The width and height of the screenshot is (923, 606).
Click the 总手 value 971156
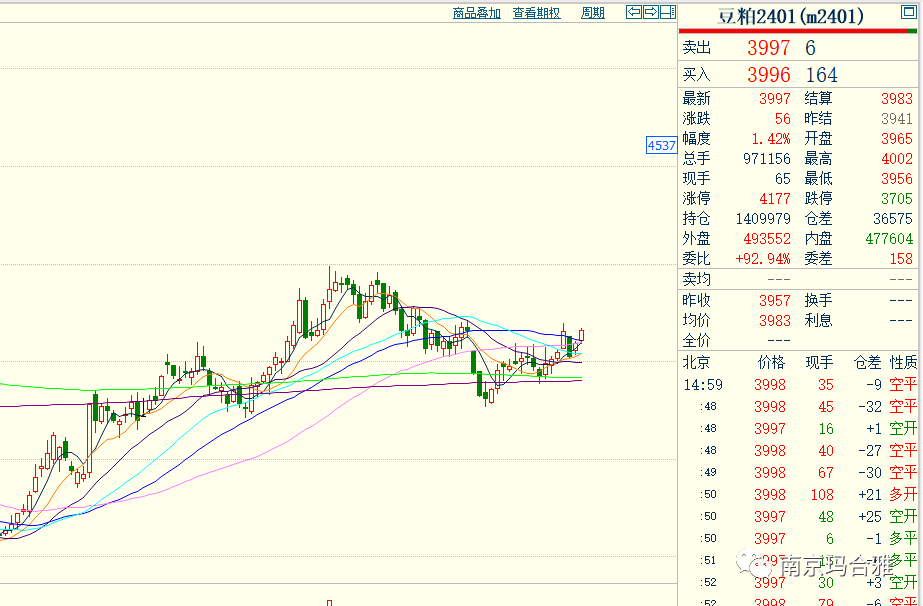click(x=766, y=159)
